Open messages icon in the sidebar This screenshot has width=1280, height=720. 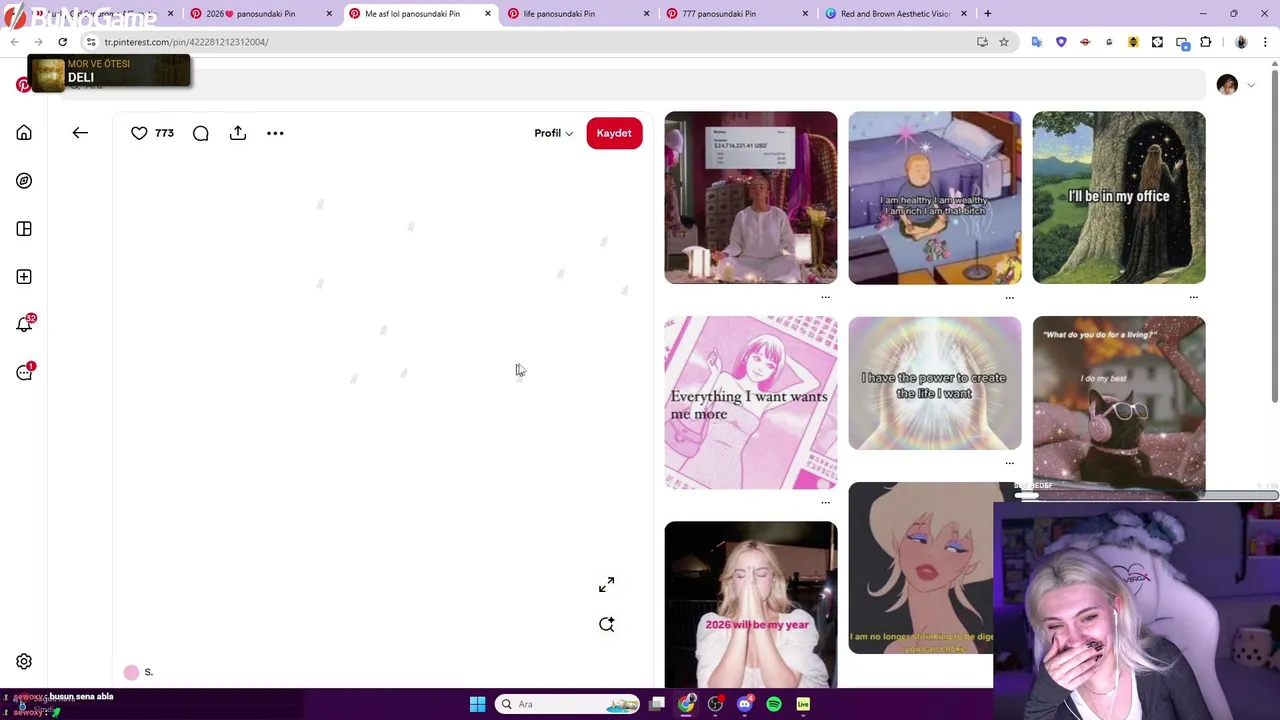pyautogui.click(x=24, y=372)
